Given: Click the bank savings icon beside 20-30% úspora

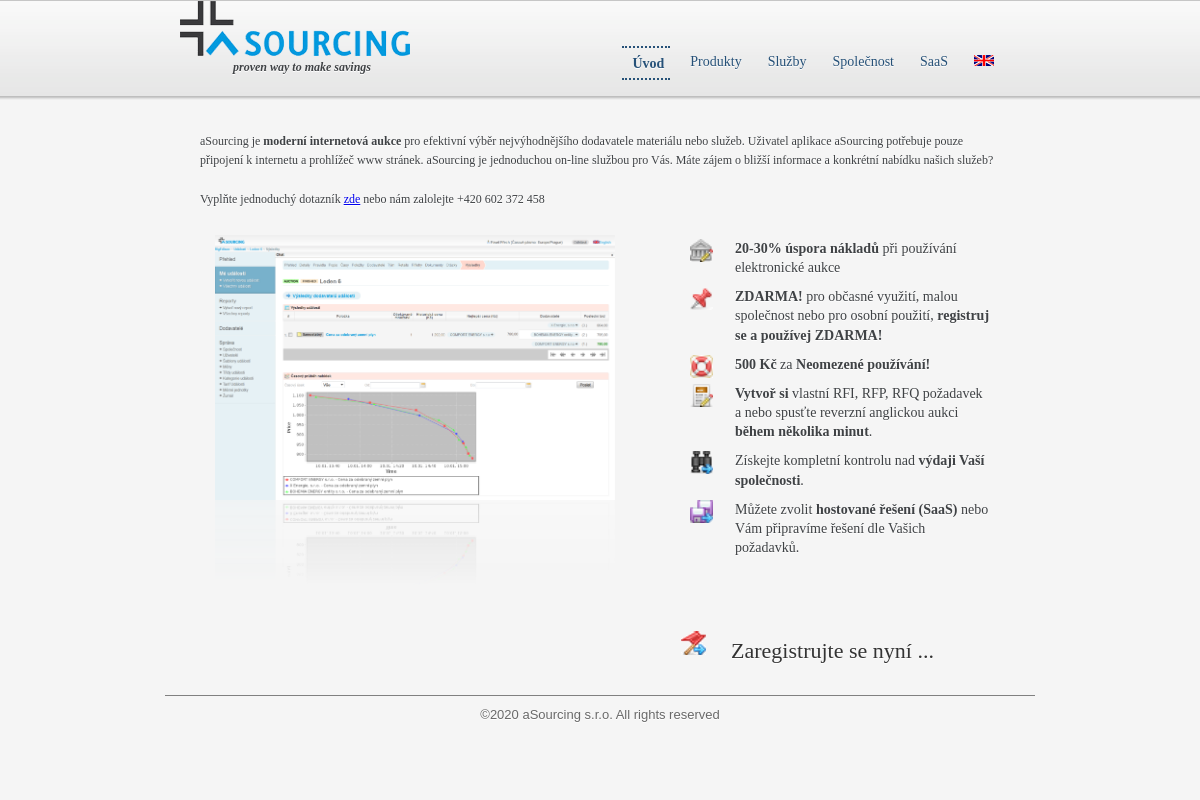Looking at the screenshot, I should click(700, 250).
